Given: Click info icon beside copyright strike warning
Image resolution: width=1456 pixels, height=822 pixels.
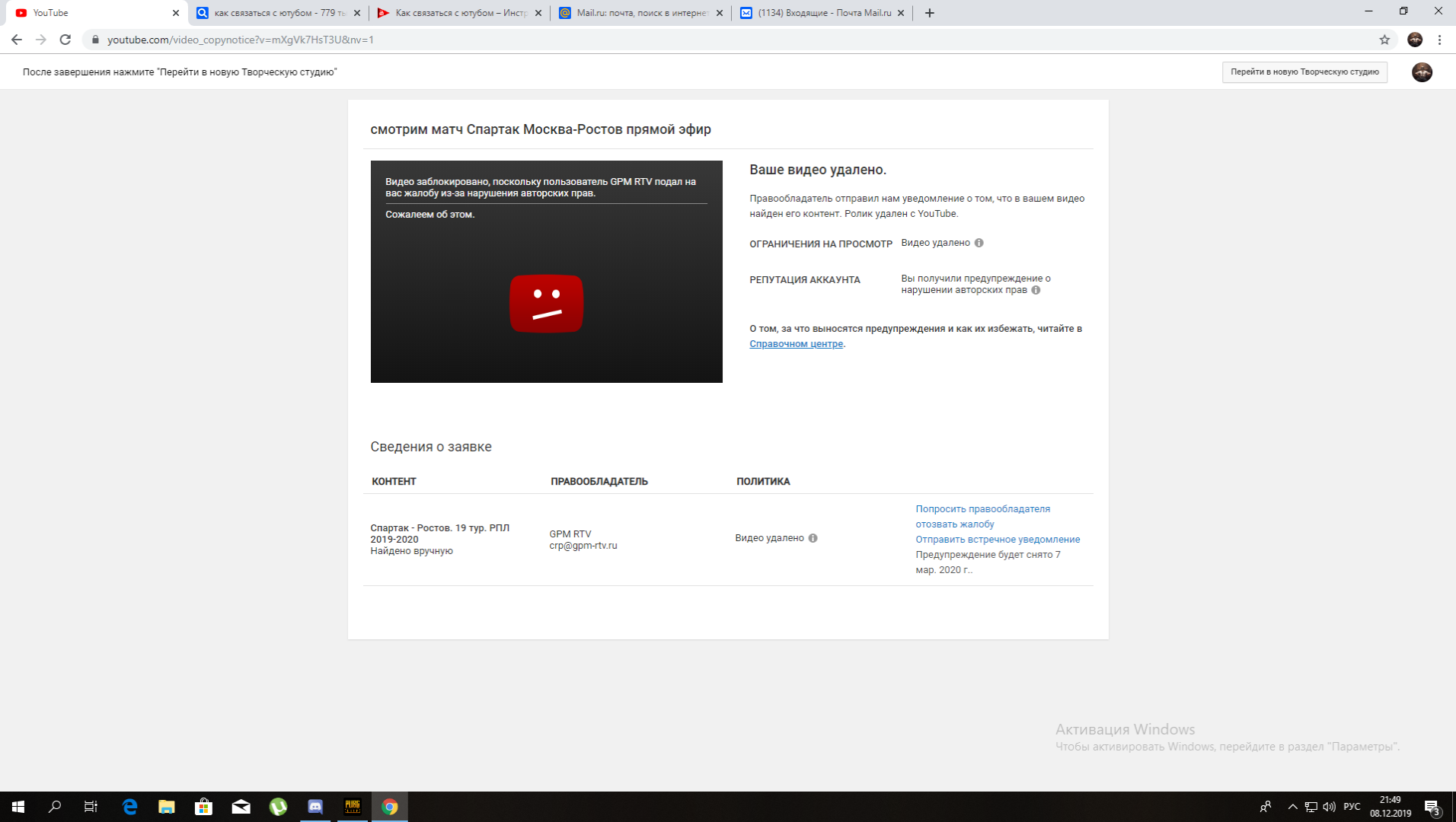Looking at the screenshot, I should coord(1036,290).
